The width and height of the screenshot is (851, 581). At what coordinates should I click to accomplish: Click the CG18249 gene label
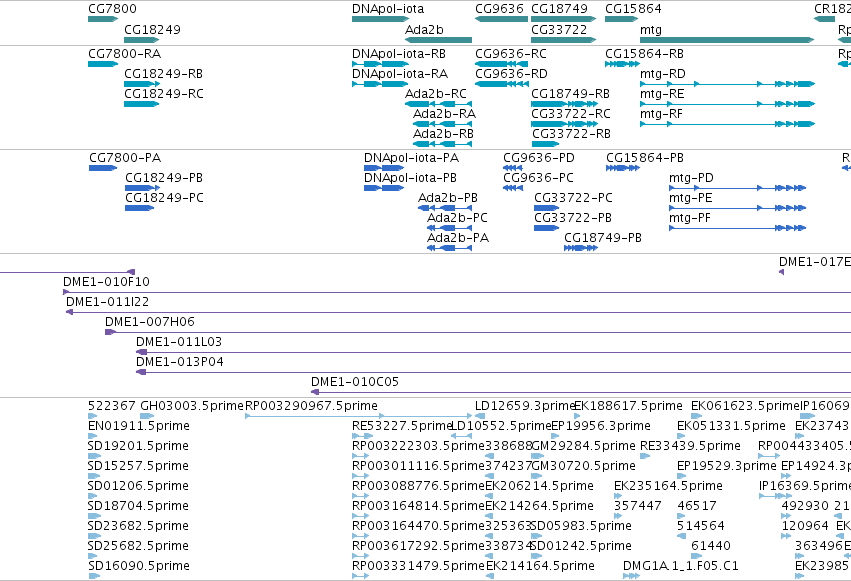(153, 29)
